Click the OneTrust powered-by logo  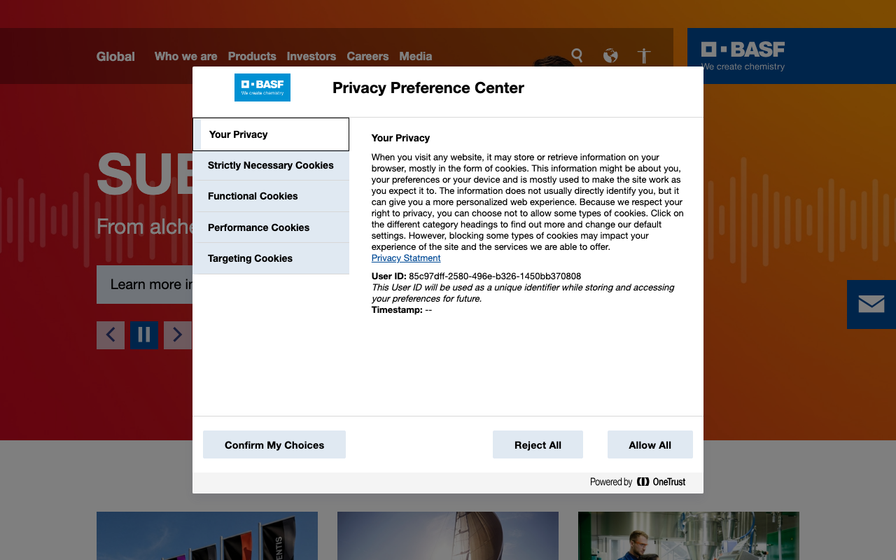pos(661,482)
